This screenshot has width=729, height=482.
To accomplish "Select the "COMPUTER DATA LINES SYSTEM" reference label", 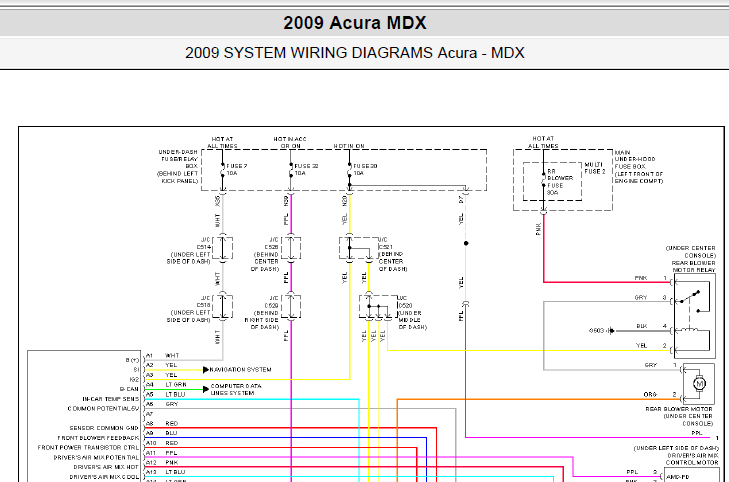I will (x=236, y=390).
